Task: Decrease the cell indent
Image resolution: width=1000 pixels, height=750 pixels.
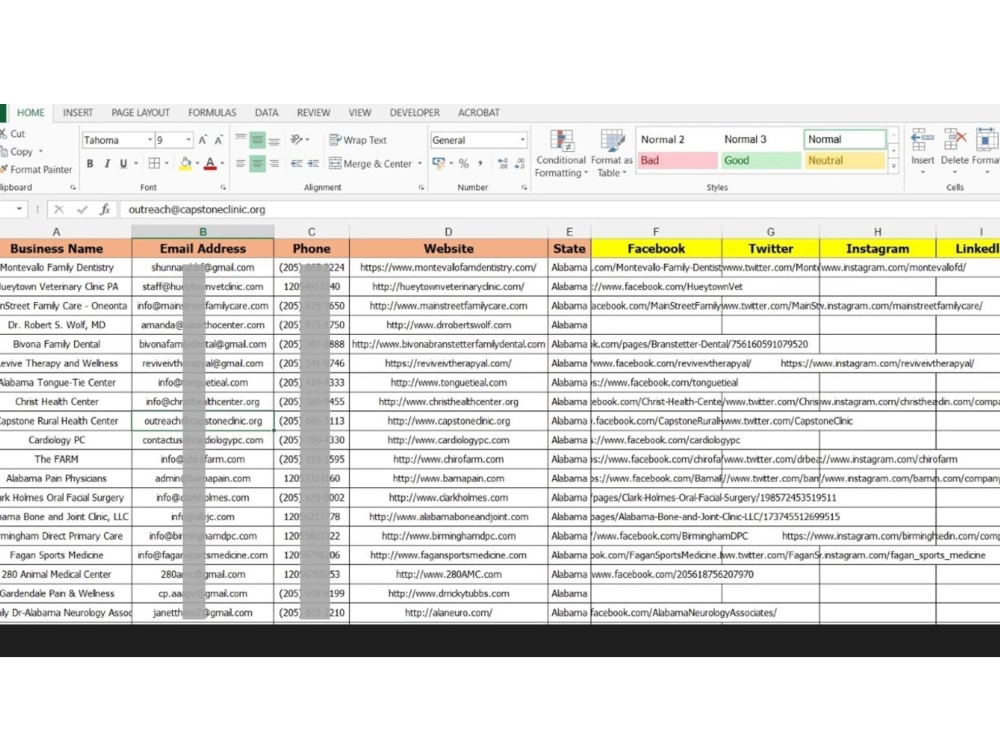Action: coord(297,164)
